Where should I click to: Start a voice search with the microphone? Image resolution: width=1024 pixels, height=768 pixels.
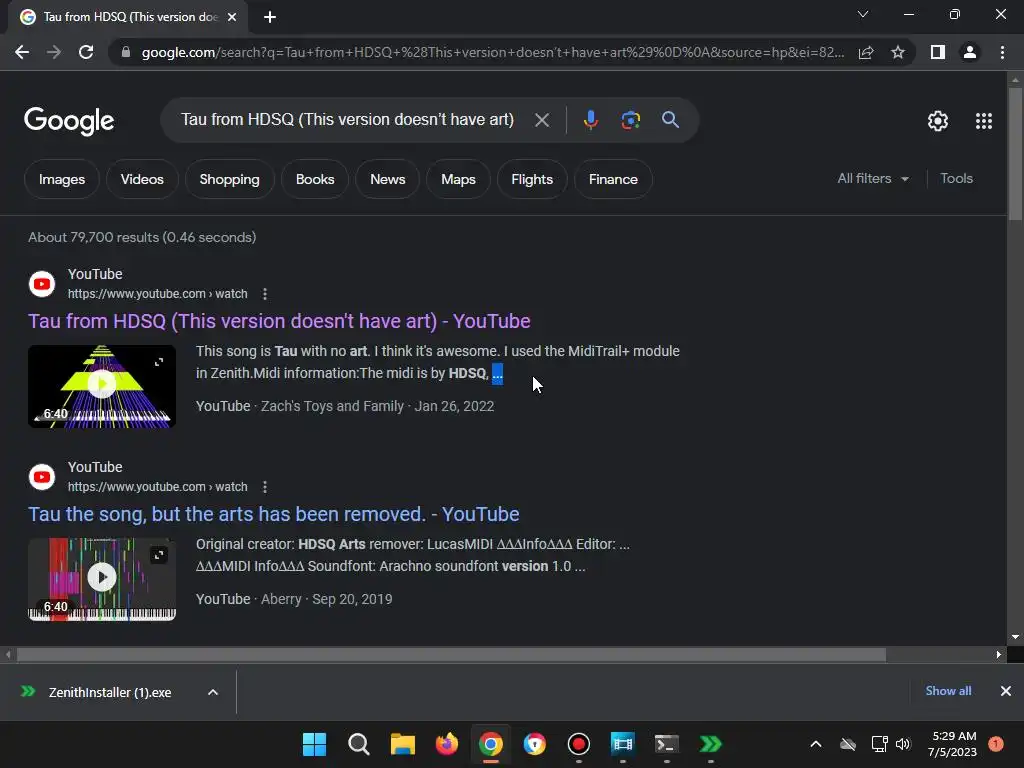click(x=590, y=120)
